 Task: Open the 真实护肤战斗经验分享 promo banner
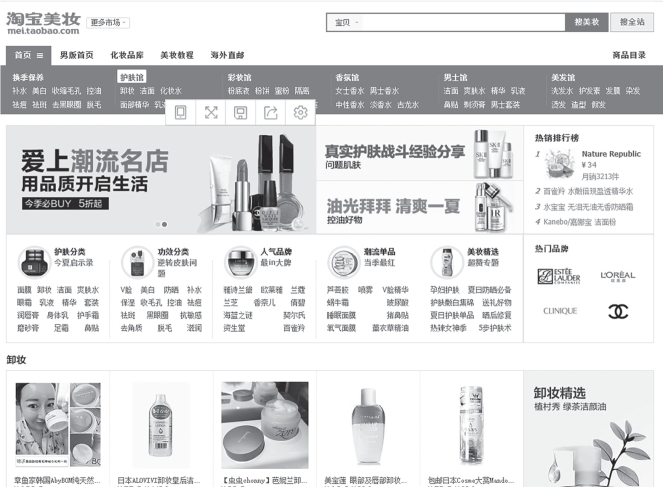click(419, 153)
